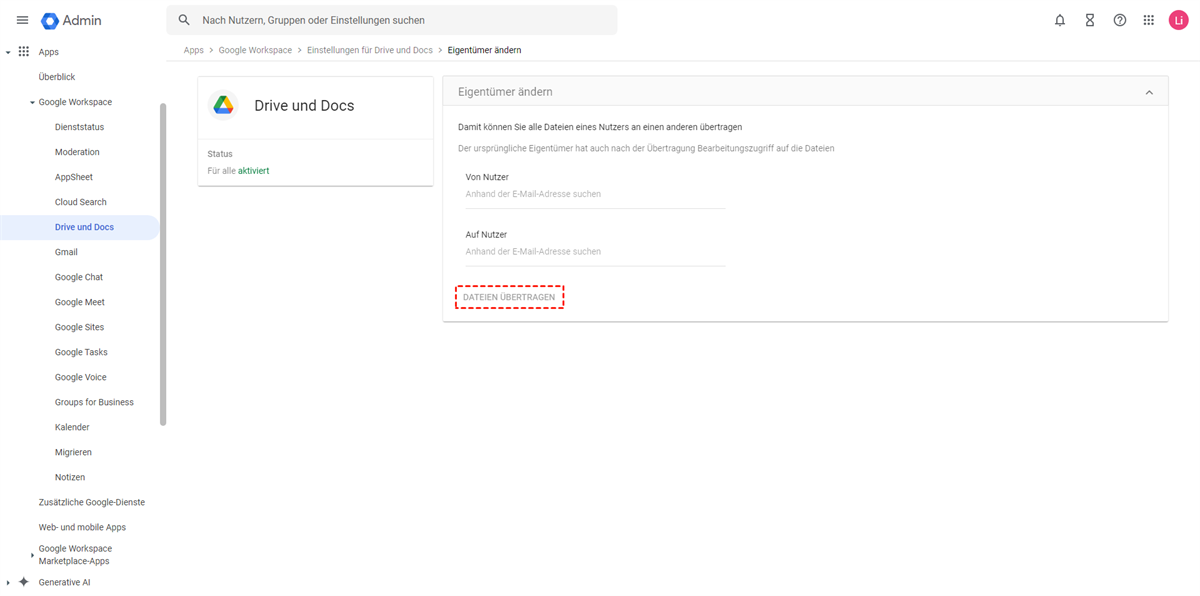This screenshot has width=1200, height=596.
Task: Open Groups for Business in sidebar
Action: point(94,402)
